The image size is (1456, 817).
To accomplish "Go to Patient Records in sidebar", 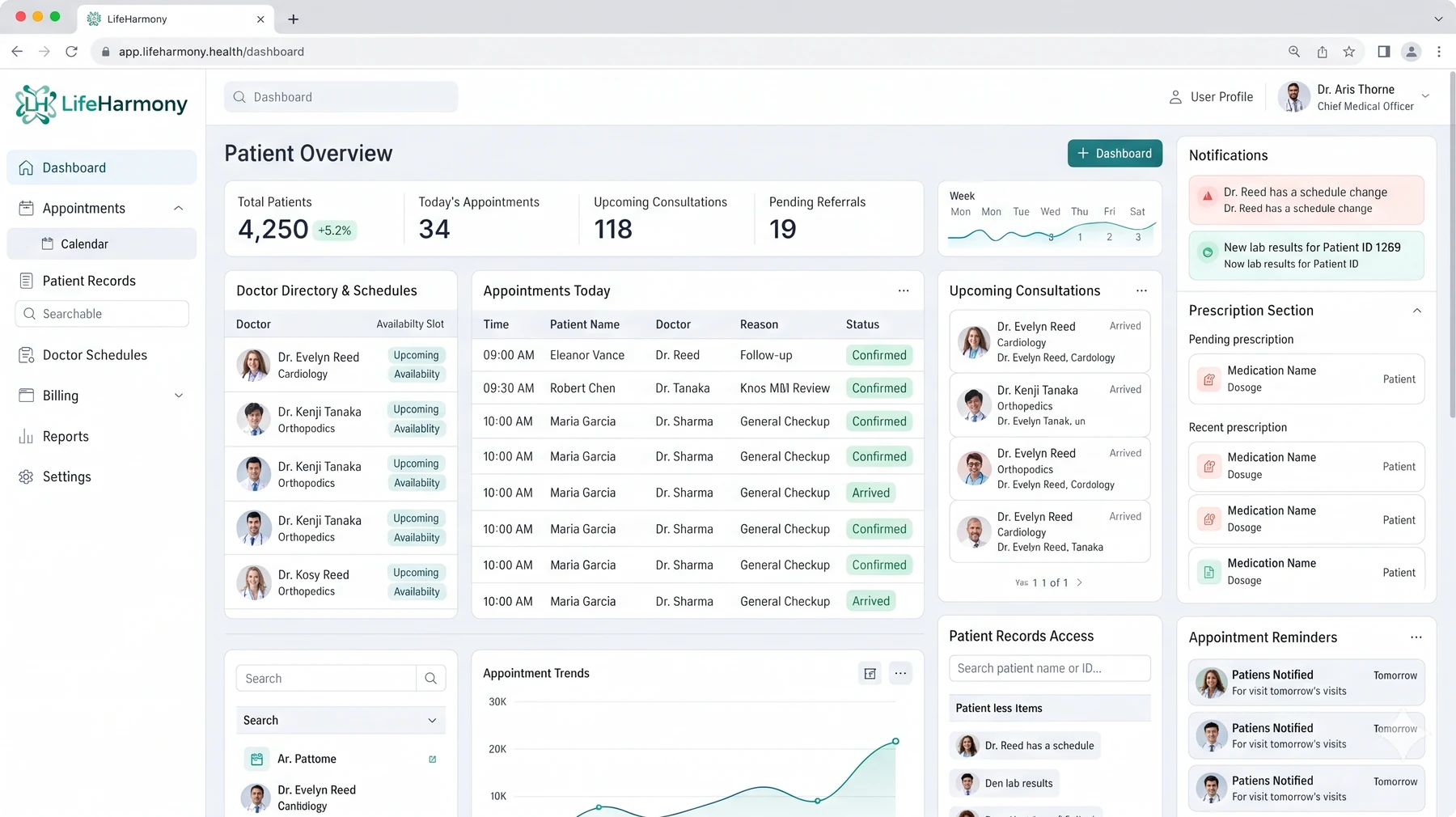I will coord(89,281).
